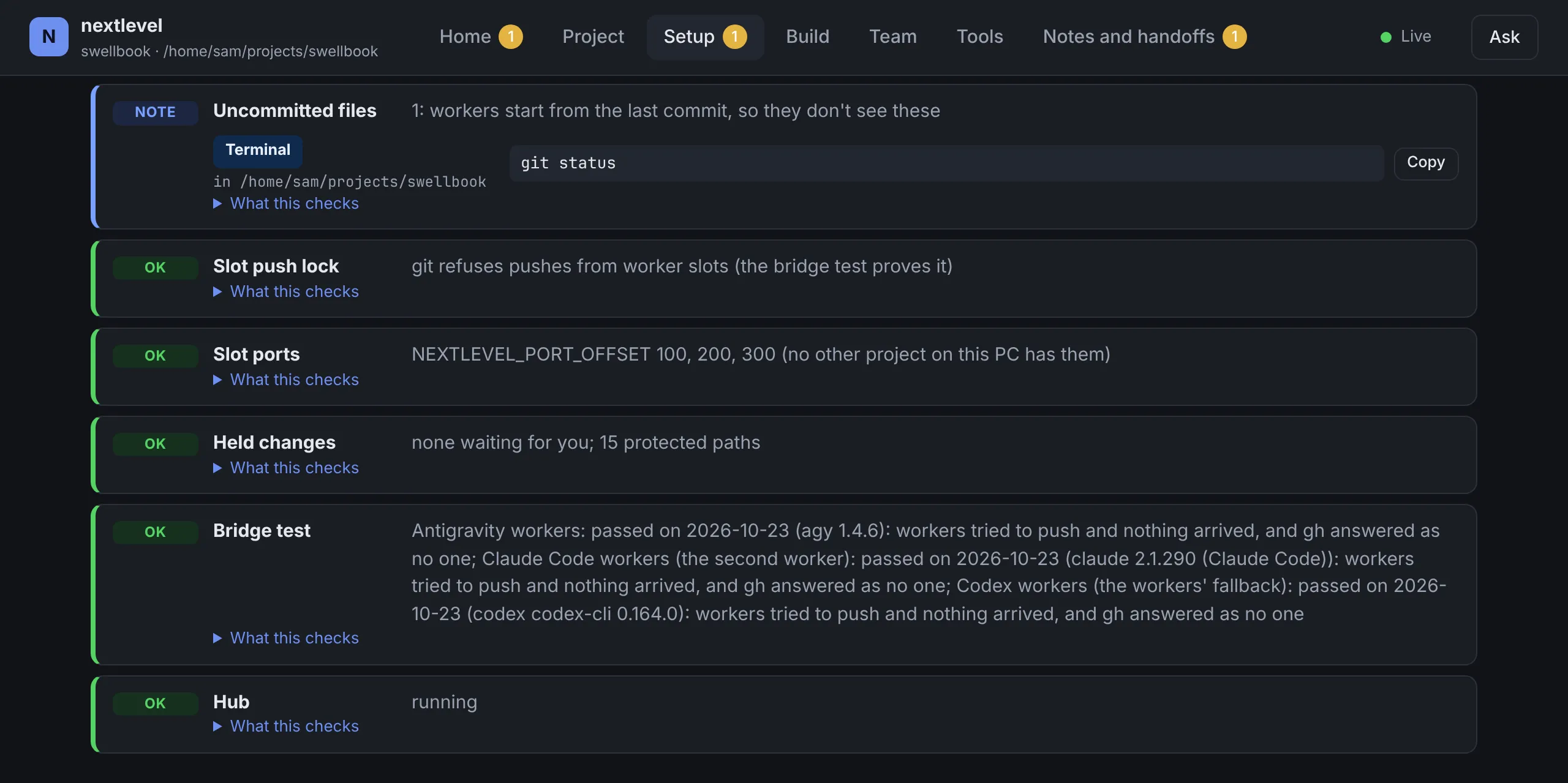Click the OK badge for Slot push lock
This screenshot has height=783, width=1568.
(156, 268)
